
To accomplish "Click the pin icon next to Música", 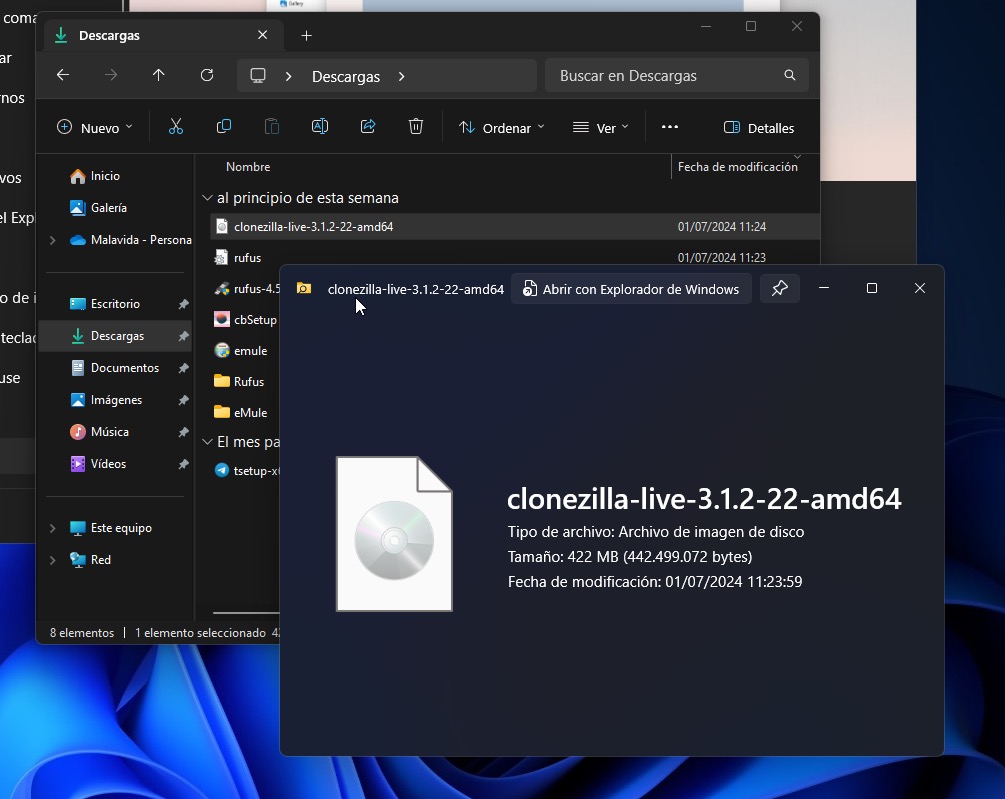I will pos(183,432).
